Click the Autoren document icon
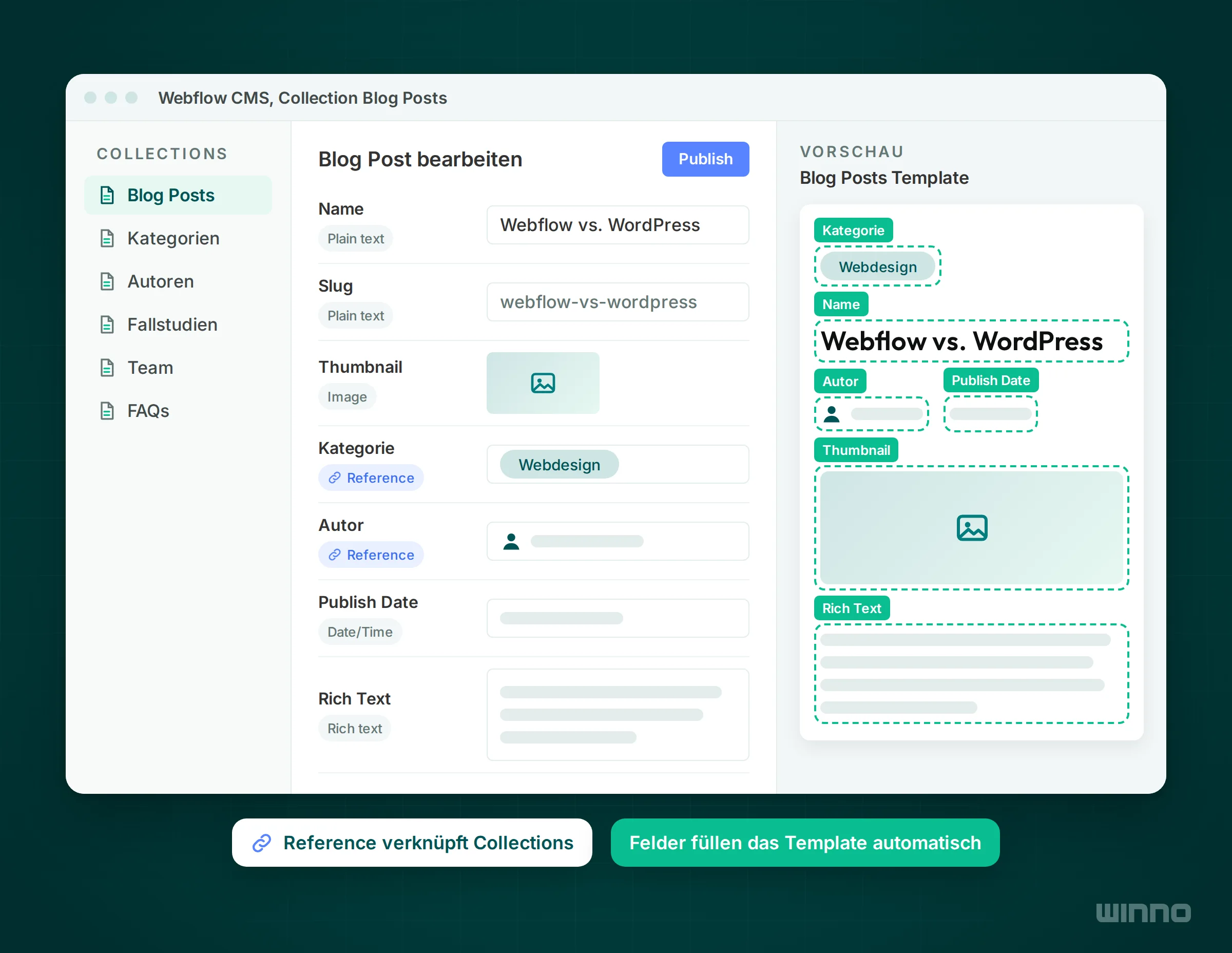The width and height of the screenshot is (1232, 953). 107,281
